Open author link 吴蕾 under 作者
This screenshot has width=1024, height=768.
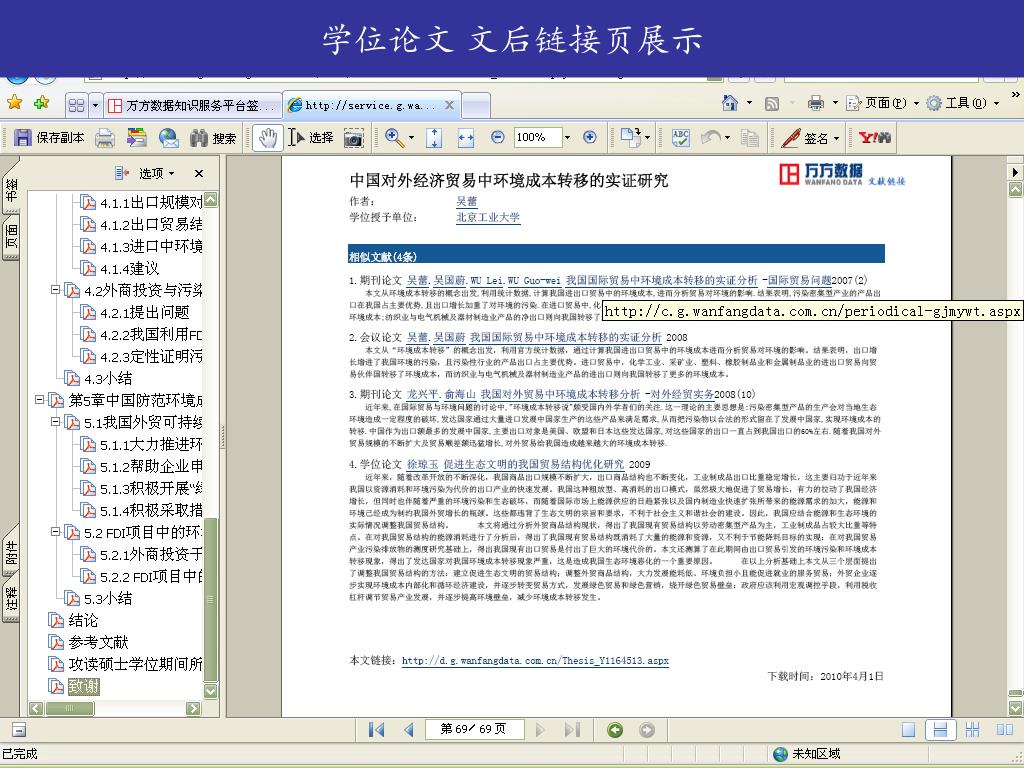click(466, 201)
